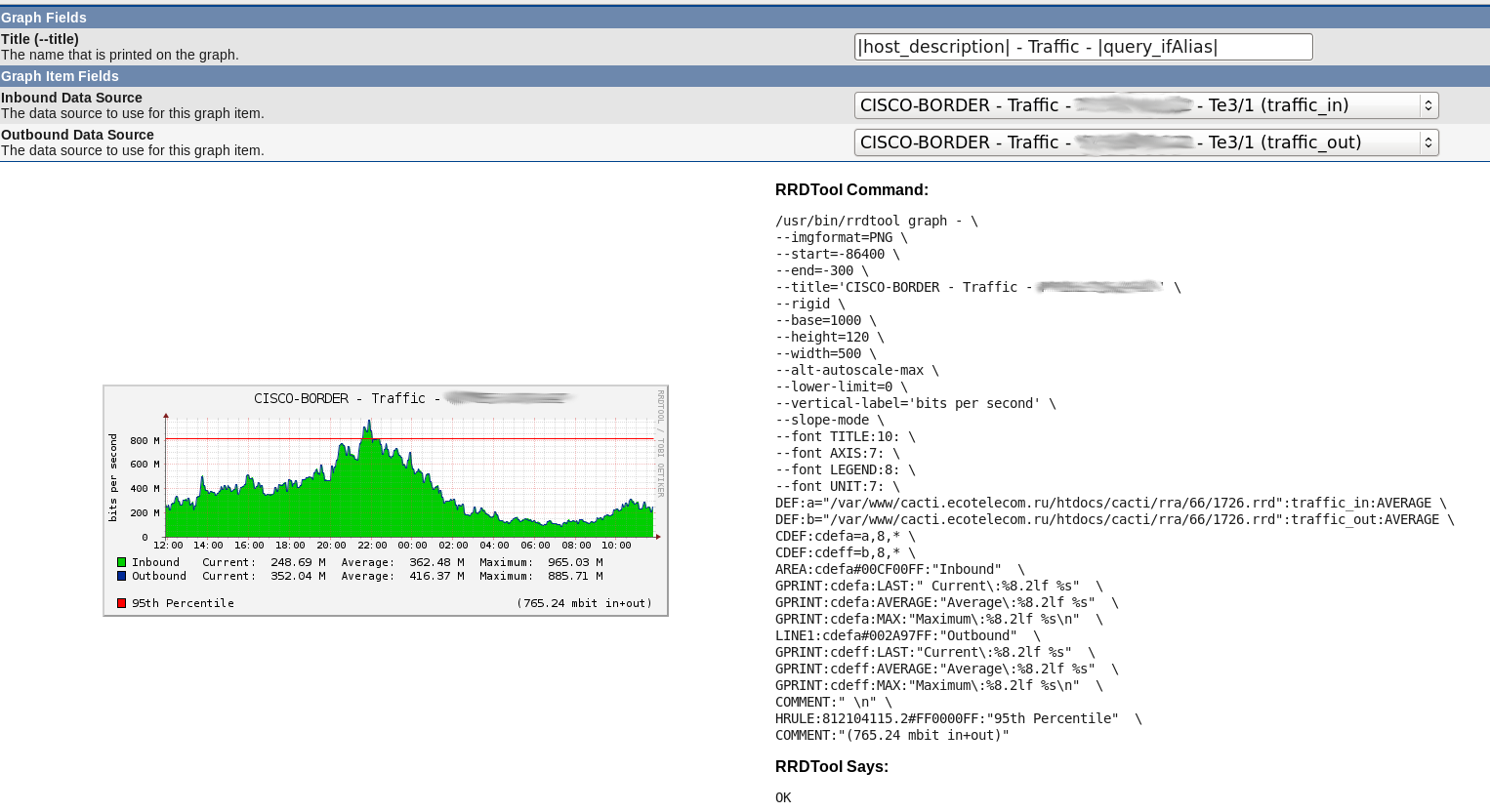This screenshot has width=1490, height=812.
Task: Click '(765.24 mbit in+out)' in the graph
Action: pyautogui.click(x=584, y=603)
